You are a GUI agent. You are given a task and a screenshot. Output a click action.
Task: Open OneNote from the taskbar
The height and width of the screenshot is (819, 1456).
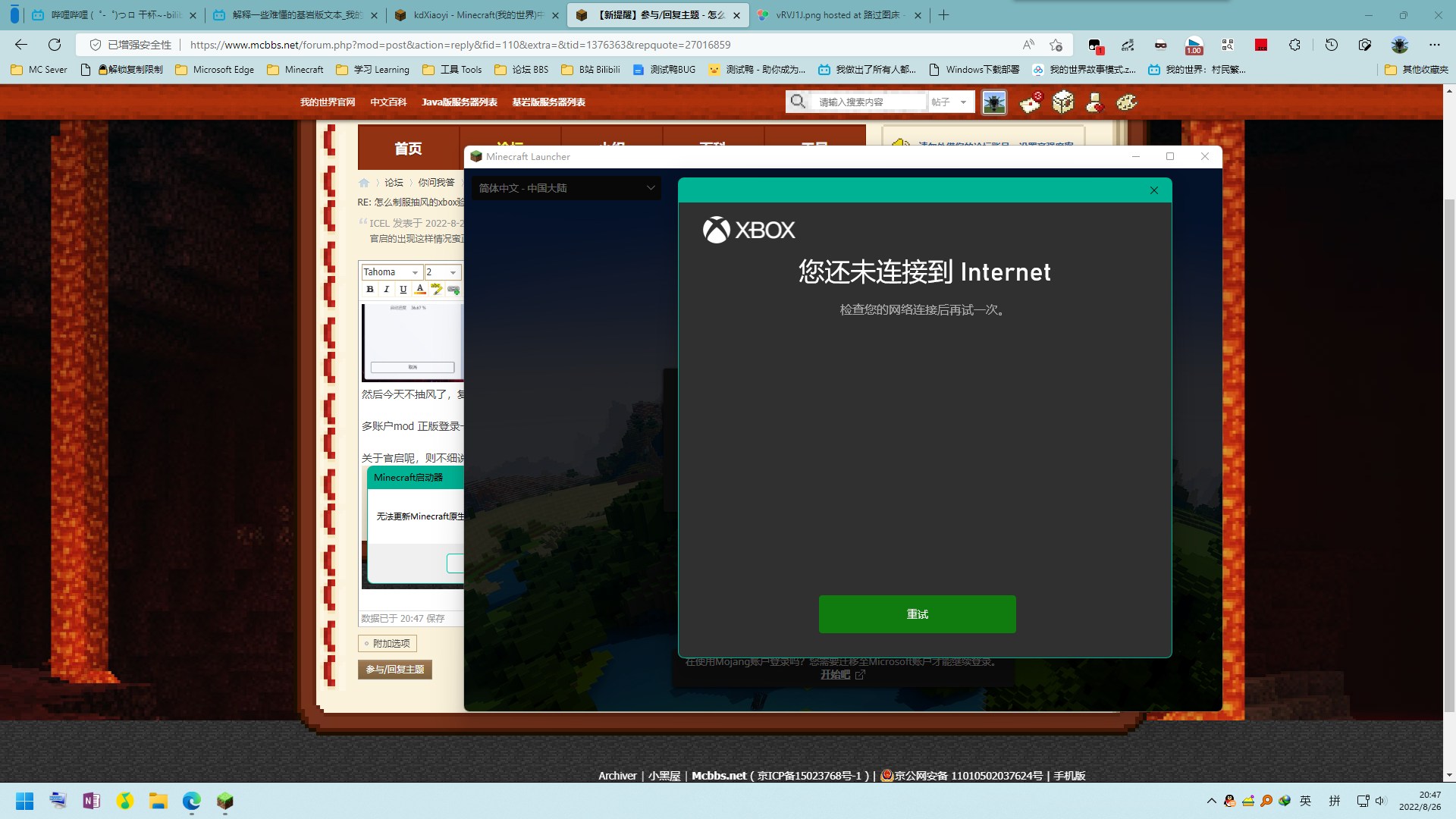coord(91,801)
